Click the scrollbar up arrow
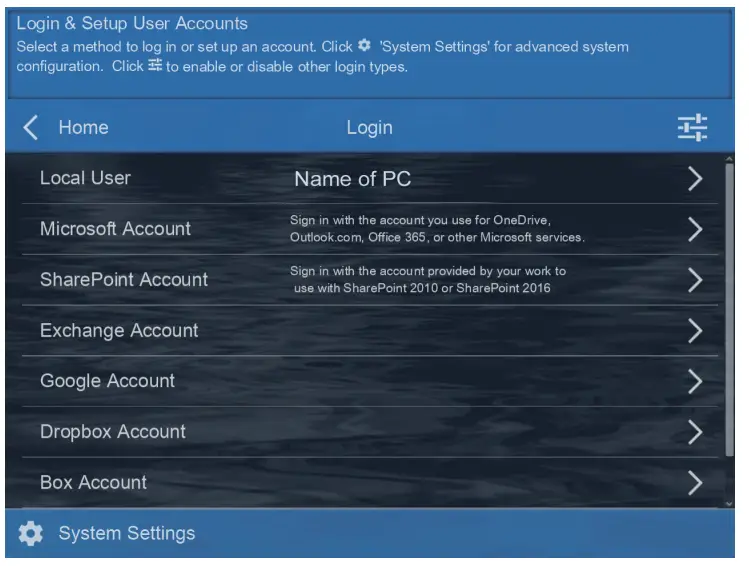749x566 pixels. [729, 159]
